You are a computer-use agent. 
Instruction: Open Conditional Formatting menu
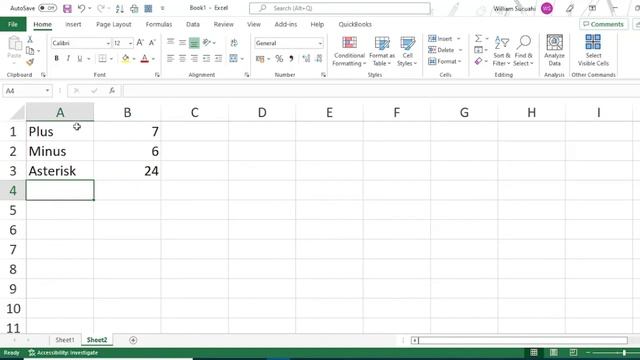(349, 51)
